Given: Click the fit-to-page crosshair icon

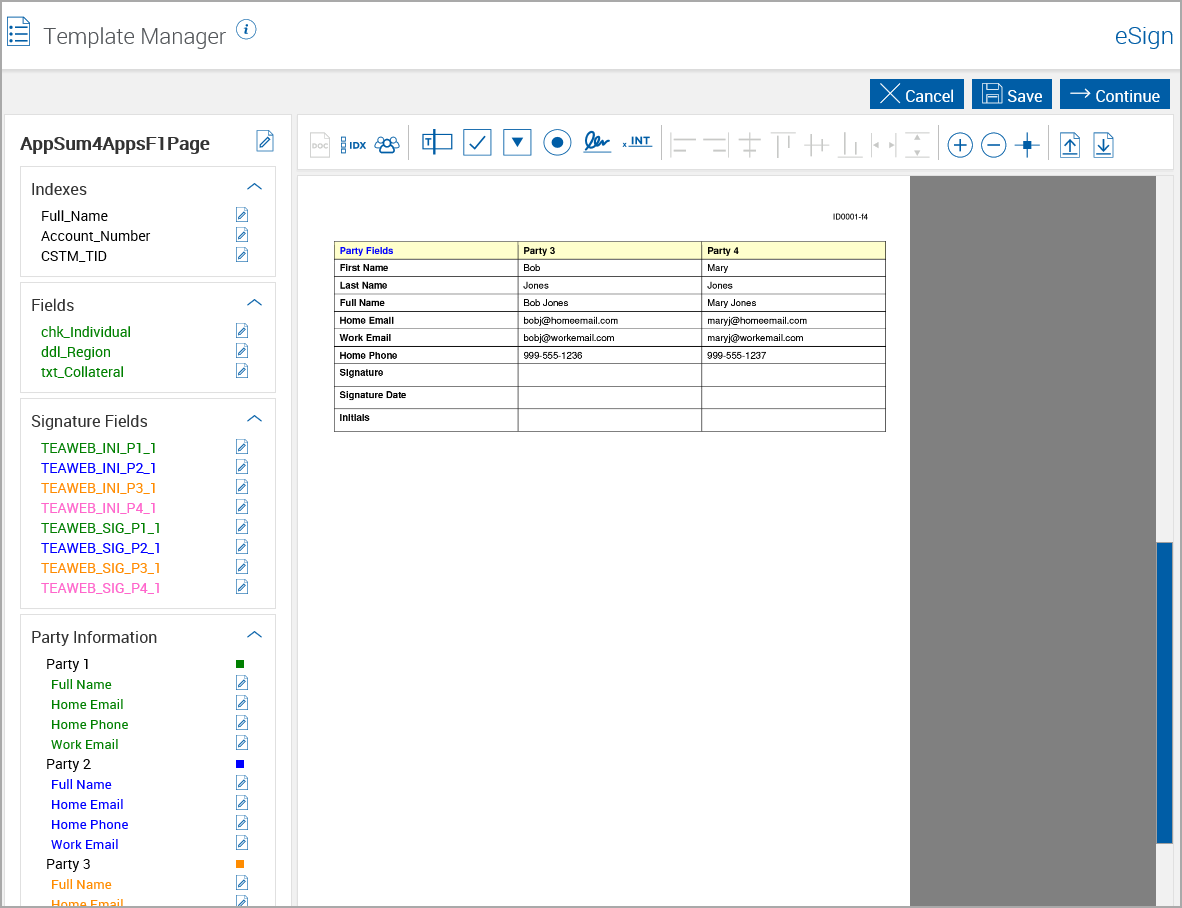Looking at the screenshot, I should click(x=1027, y=145).
